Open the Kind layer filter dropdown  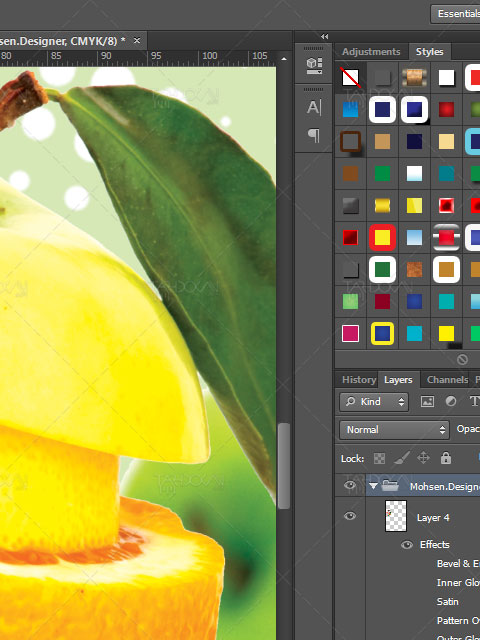coord(373,402)
